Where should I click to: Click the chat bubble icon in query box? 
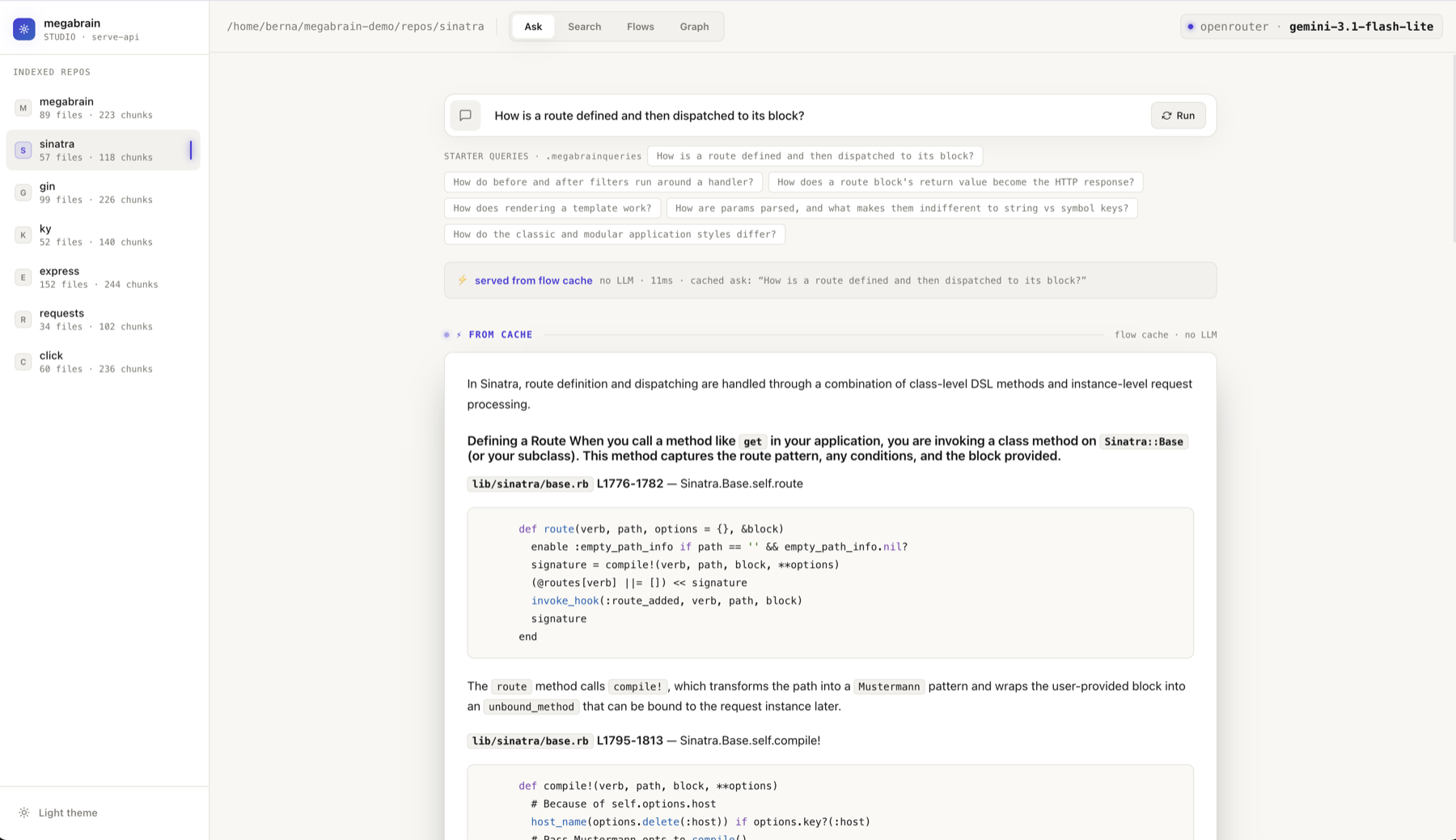[465, 116]
